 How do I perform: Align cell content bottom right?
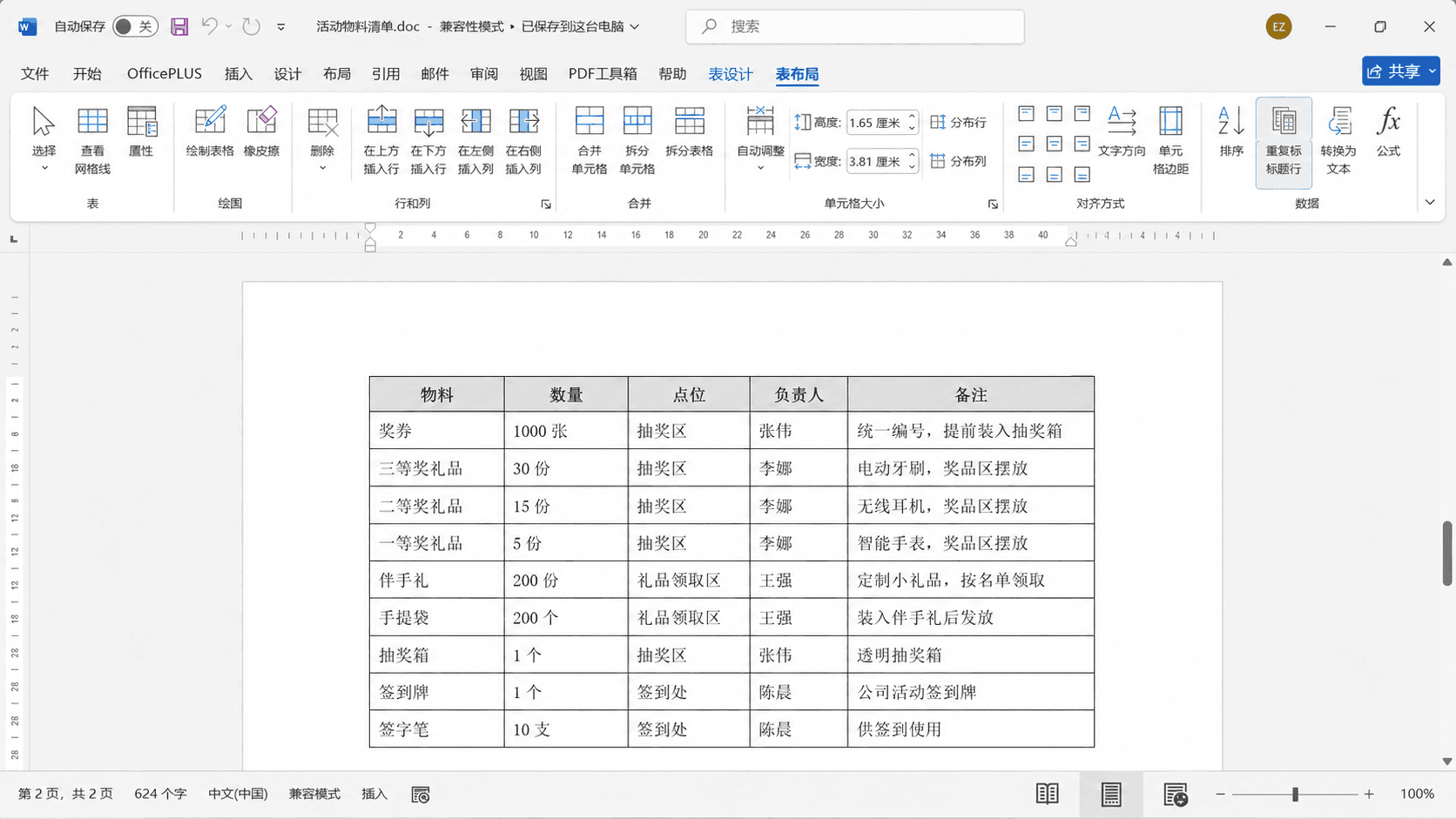pos(1082,174)
